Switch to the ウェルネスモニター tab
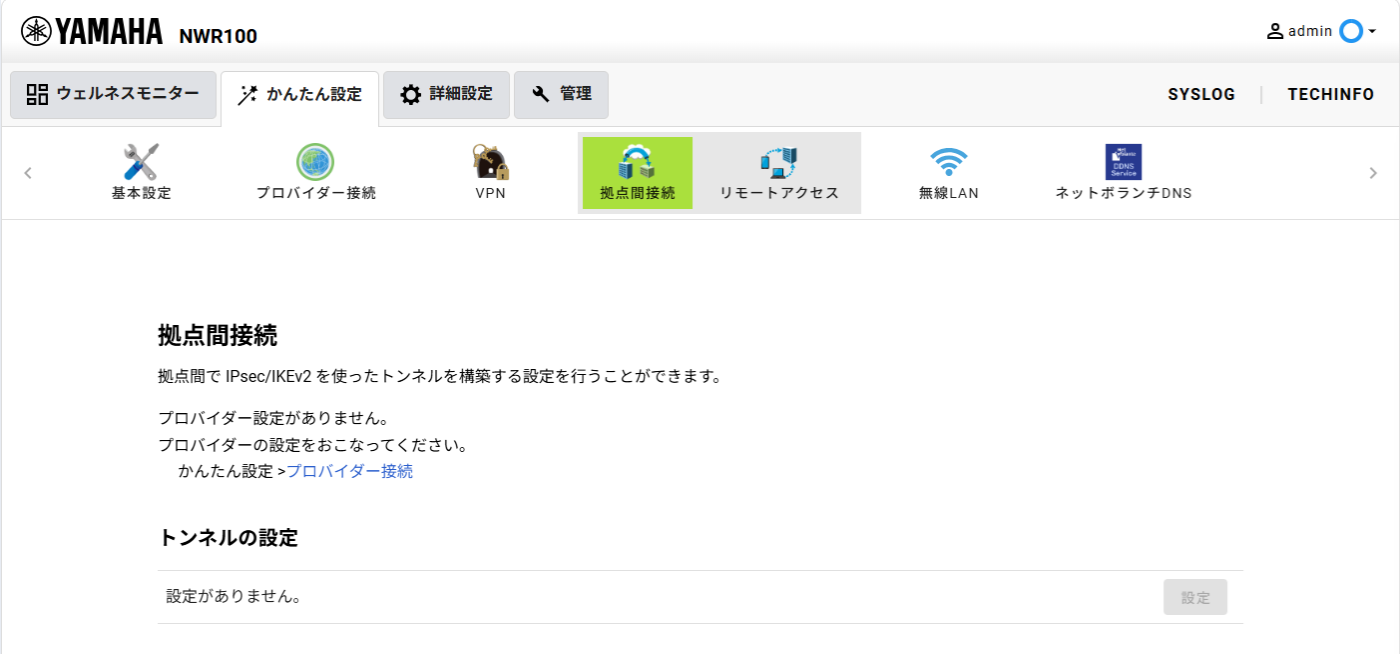Screen dimensions: 1400x654 pos(113,95)
